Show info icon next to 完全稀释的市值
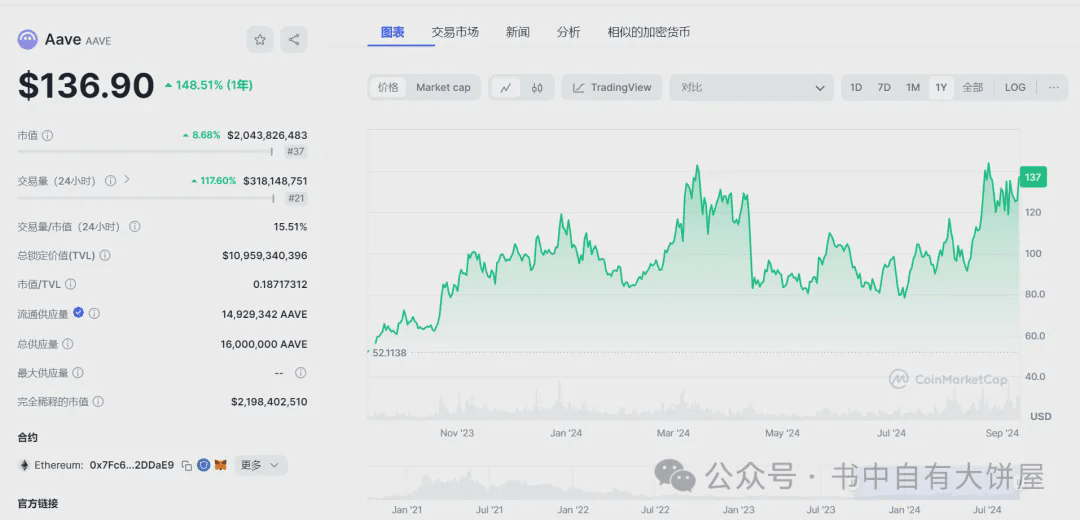Viewport: 1080px width, 520px height. click(98, 402)
